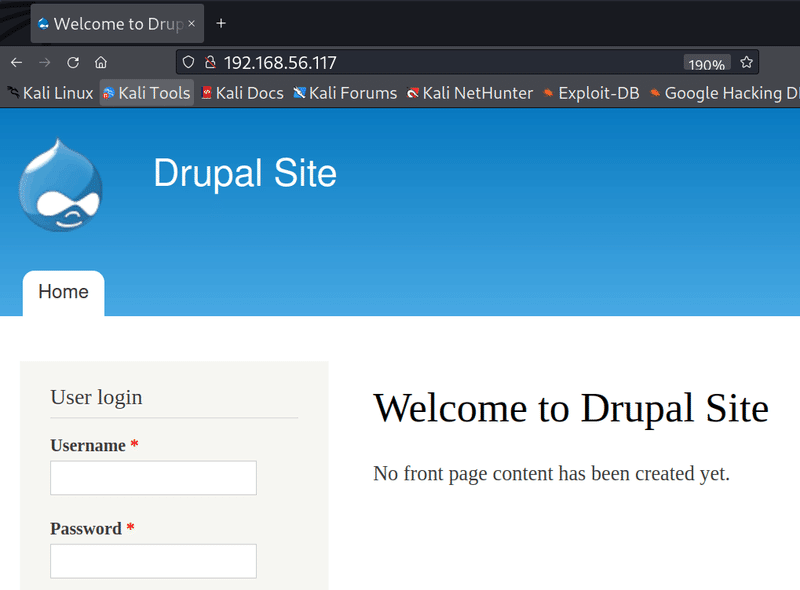
Task: Close the Welcome to Drupal tab
Action: coord(192,23)
